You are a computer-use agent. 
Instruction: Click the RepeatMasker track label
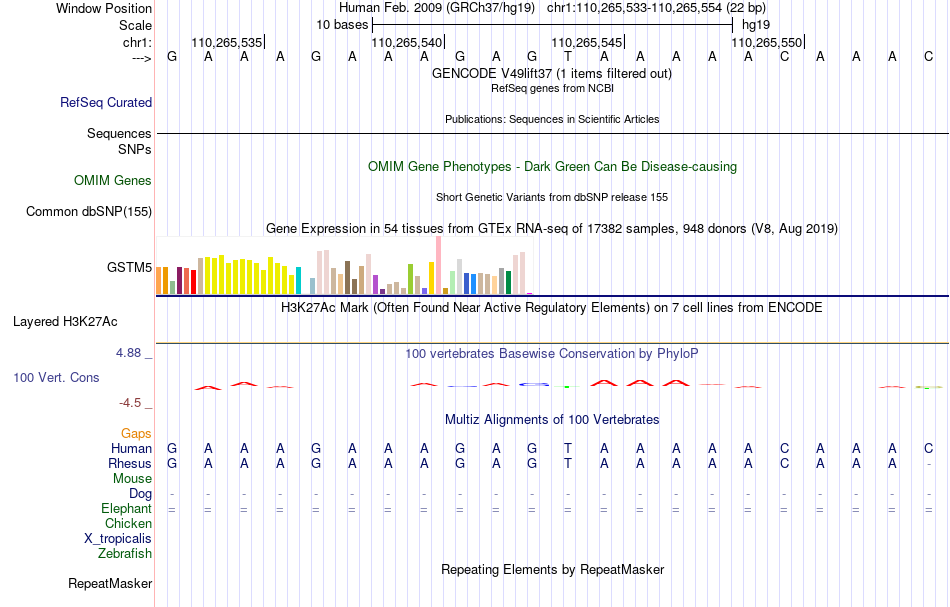tap(110, 583)
